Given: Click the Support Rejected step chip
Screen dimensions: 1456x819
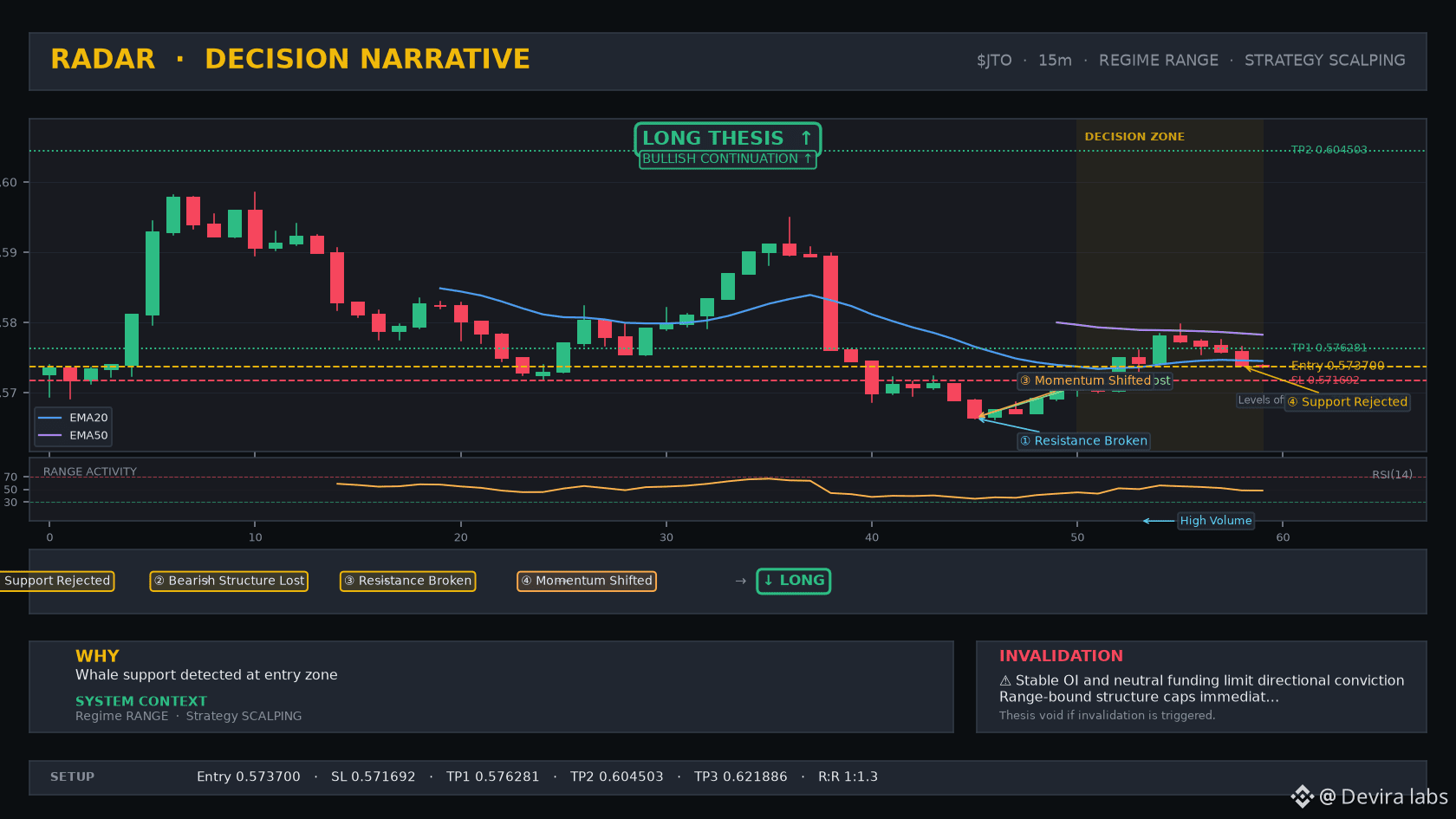Looking at the screenshot, I should point(55,581).
